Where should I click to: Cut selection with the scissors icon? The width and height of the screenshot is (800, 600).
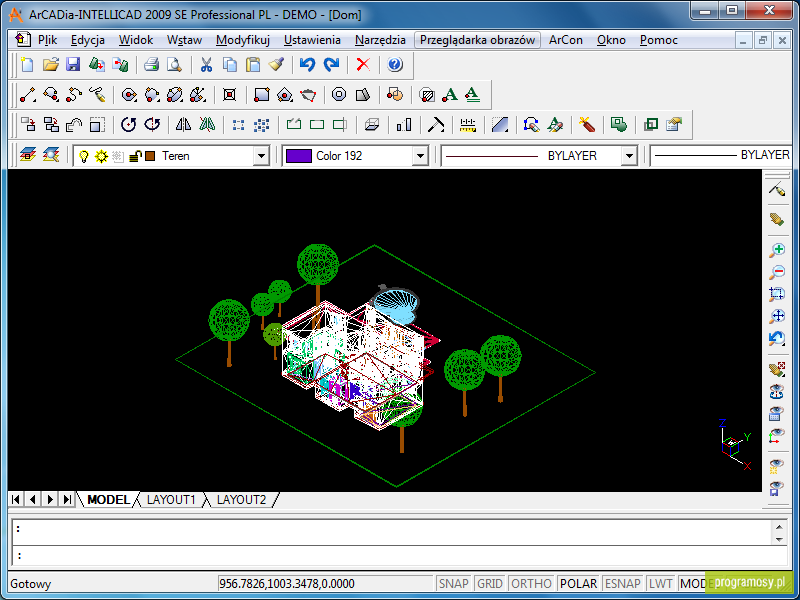(x=206, y=64)
